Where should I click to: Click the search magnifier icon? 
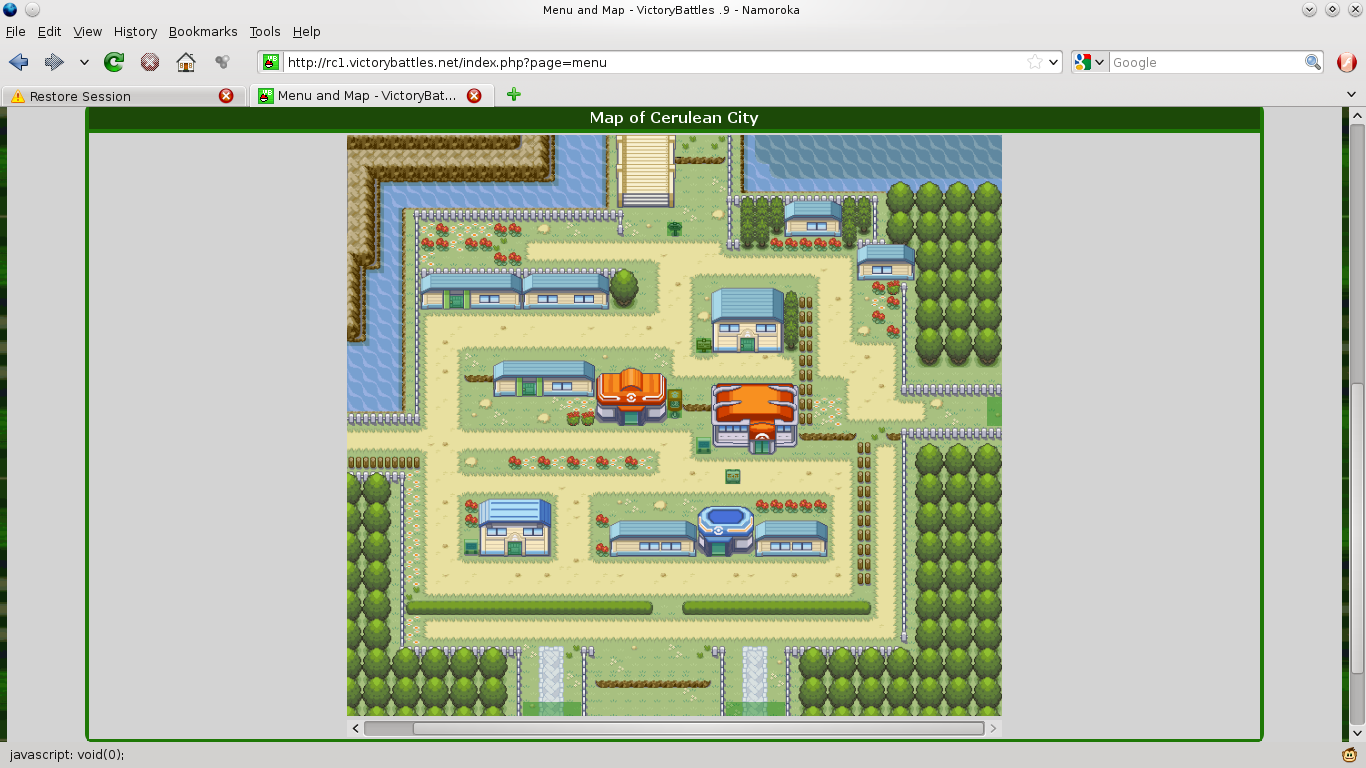point(1313,62)
